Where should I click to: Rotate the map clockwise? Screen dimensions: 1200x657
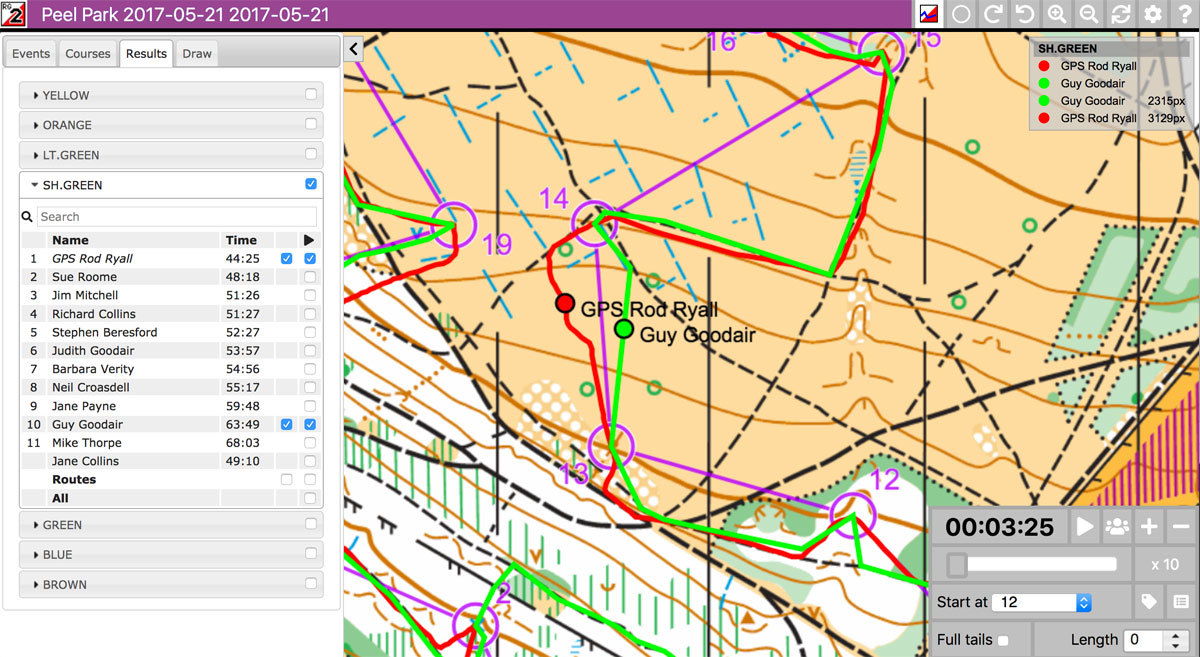tap(993, 14)
